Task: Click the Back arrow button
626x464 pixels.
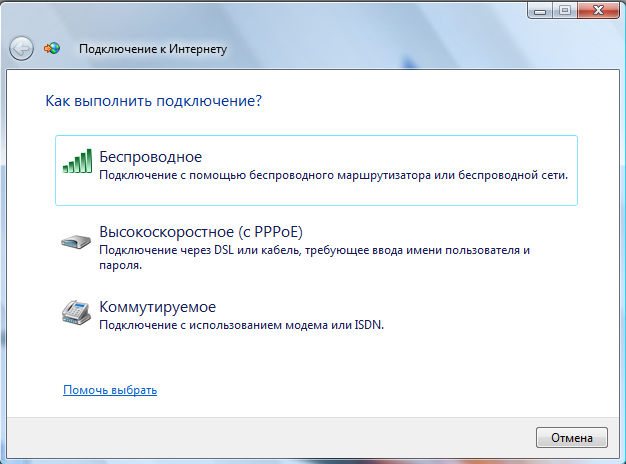Action: tap(22, 49)
